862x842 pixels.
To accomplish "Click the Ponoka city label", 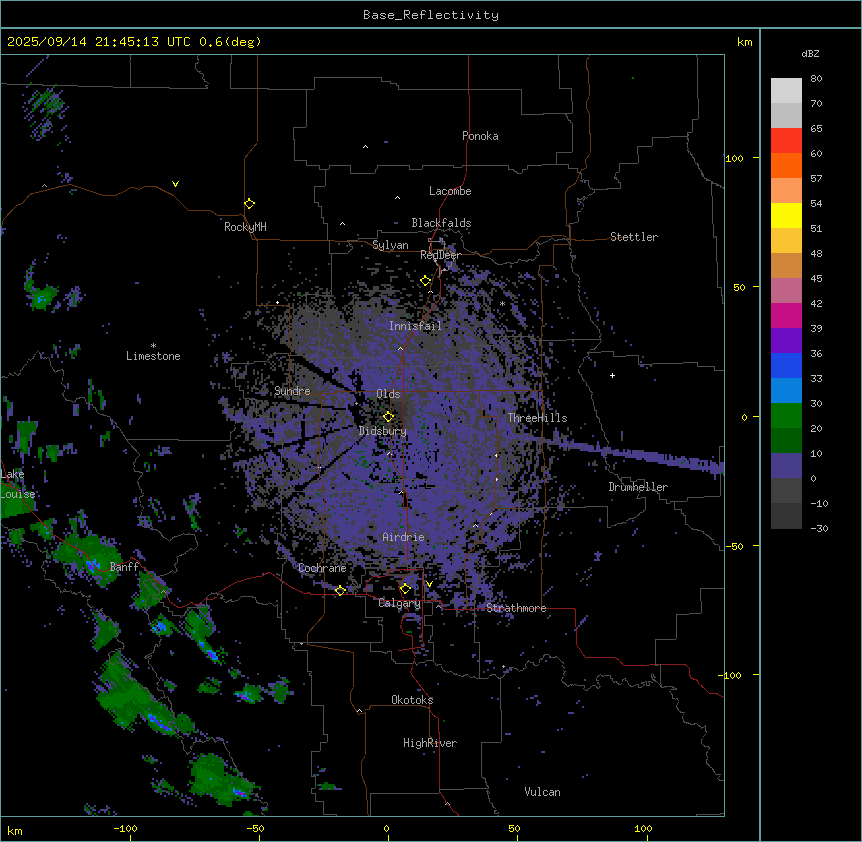I will (480, 136).
